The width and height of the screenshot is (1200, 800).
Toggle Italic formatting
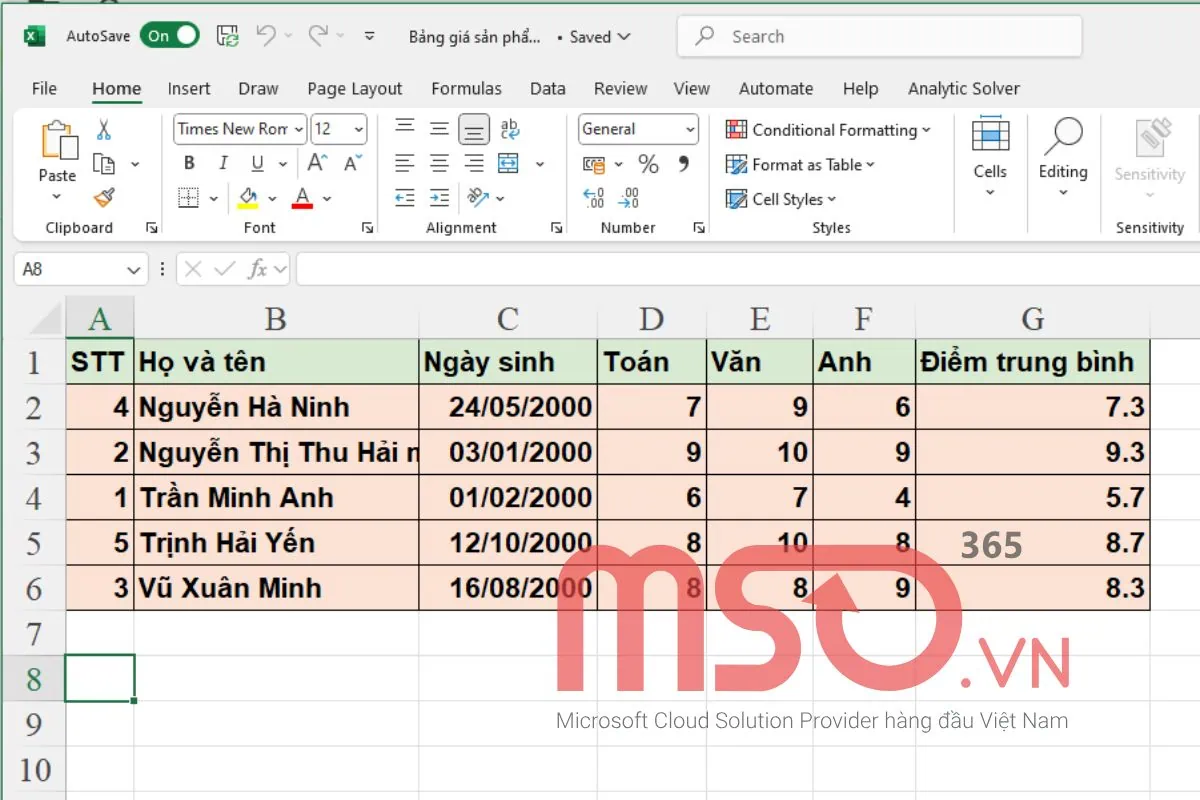223,164
